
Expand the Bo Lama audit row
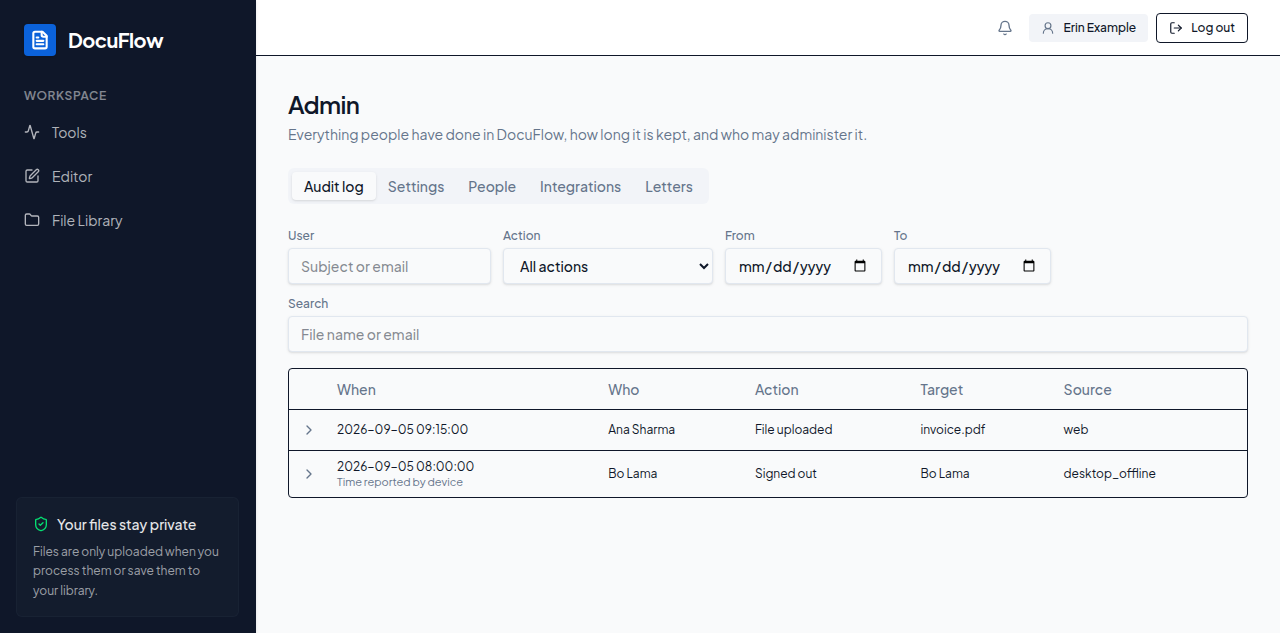309,473
